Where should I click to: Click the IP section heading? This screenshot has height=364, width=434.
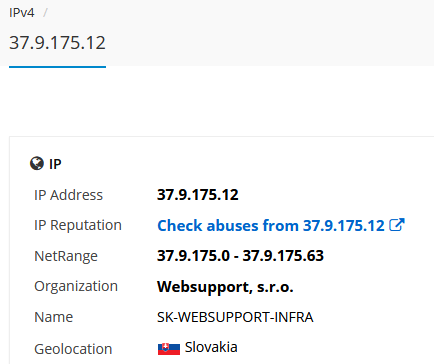tap(55, 164)
